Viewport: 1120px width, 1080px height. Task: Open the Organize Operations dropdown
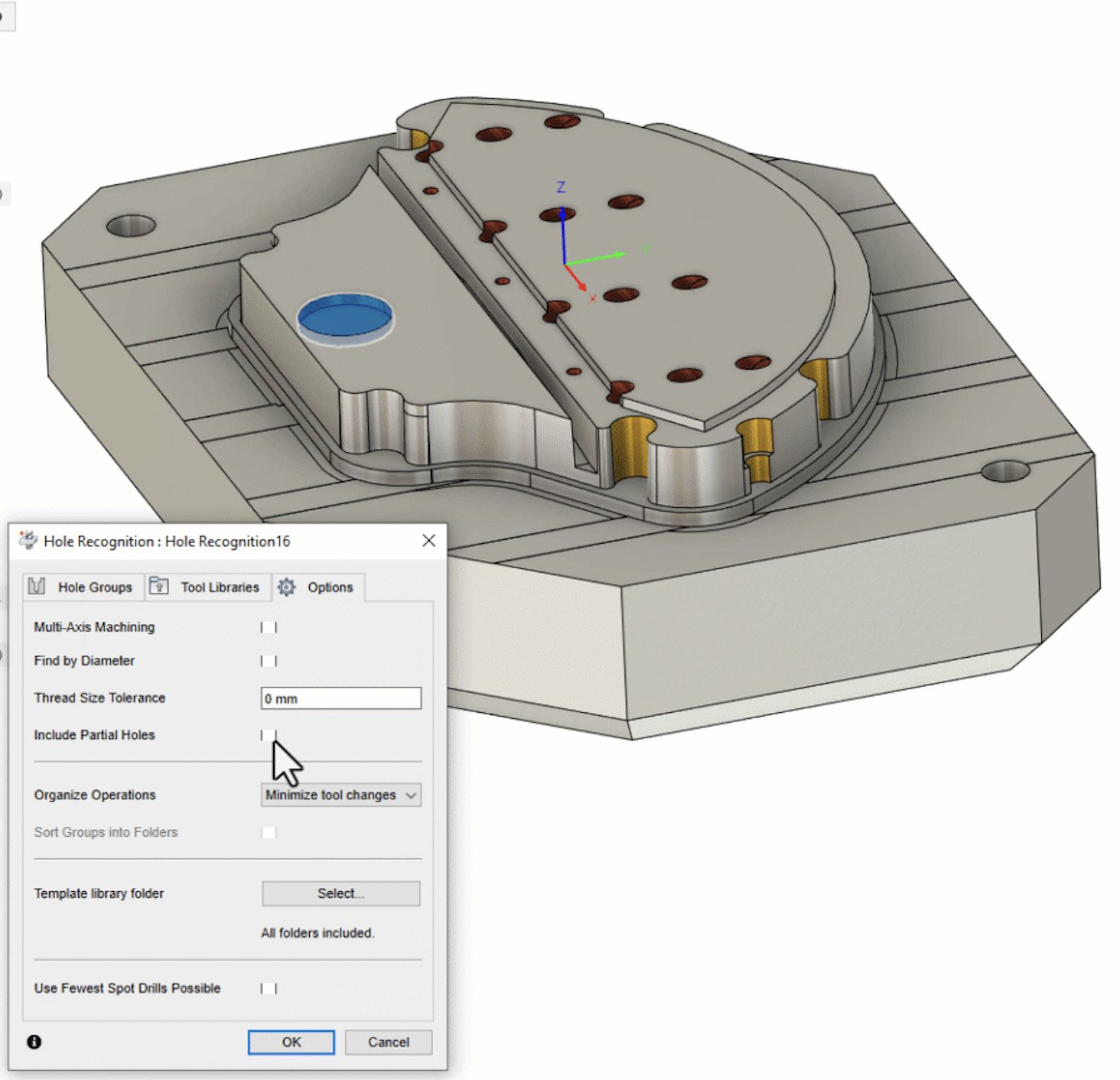[x=341, y=795]
